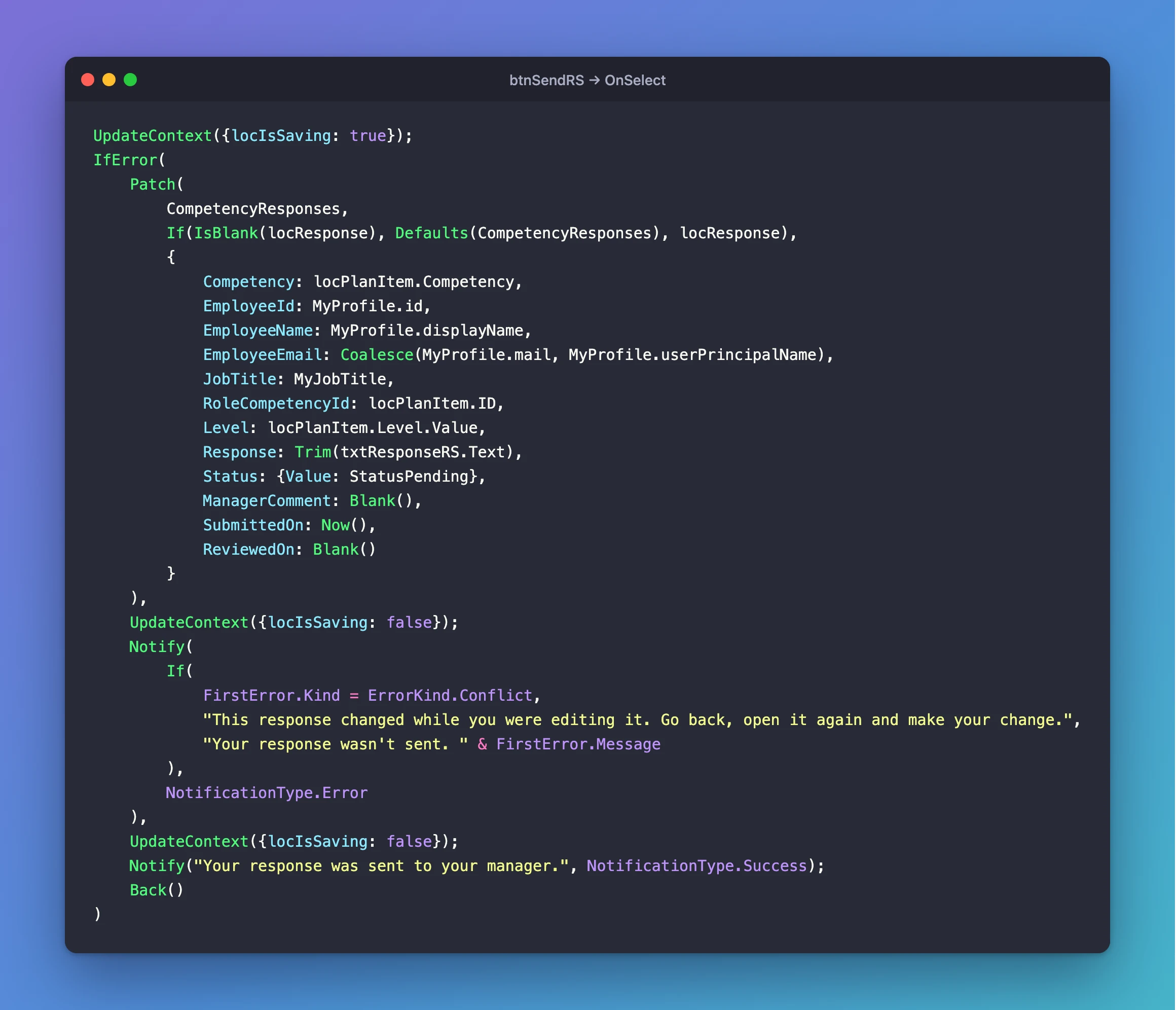Click NotificationType.Success value
Image resolution: width=1176 pixels, height=1010 pixels.
coord(696,866)
